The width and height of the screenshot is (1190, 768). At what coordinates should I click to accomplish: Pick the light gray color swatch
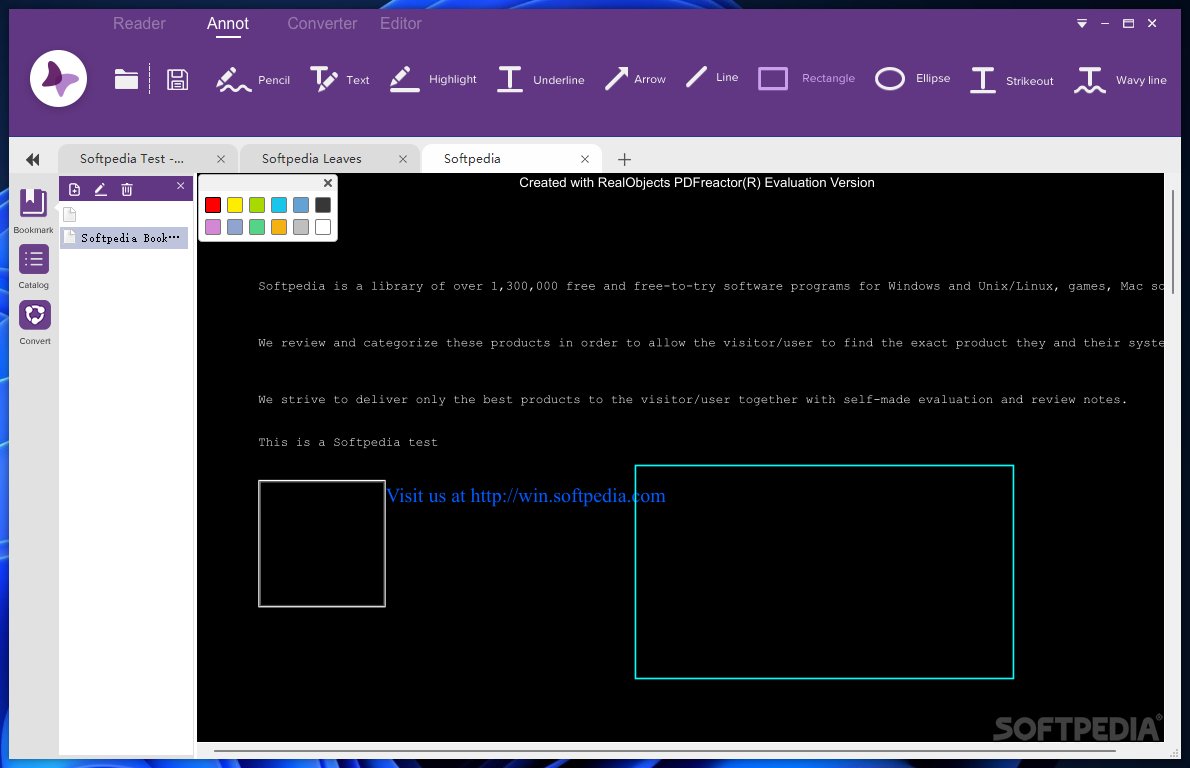[301, 227]
